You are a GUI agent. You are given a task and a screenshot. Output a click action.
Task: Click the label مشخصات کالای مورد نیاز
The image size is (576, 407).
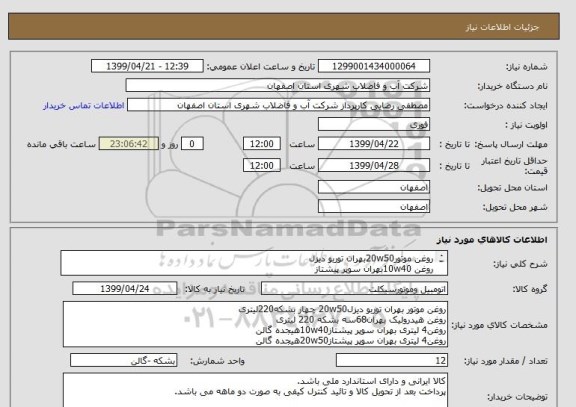[x=499, y=325]
